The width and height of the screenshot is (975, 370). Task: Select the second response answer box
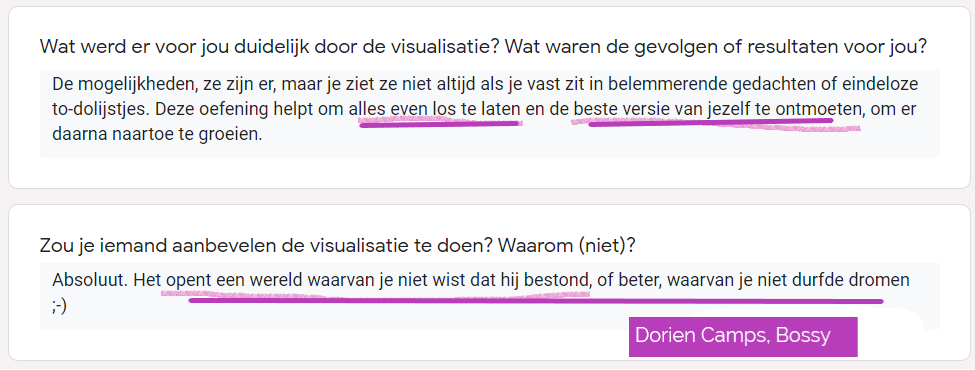pyautogui.click(x=489, y=296)
